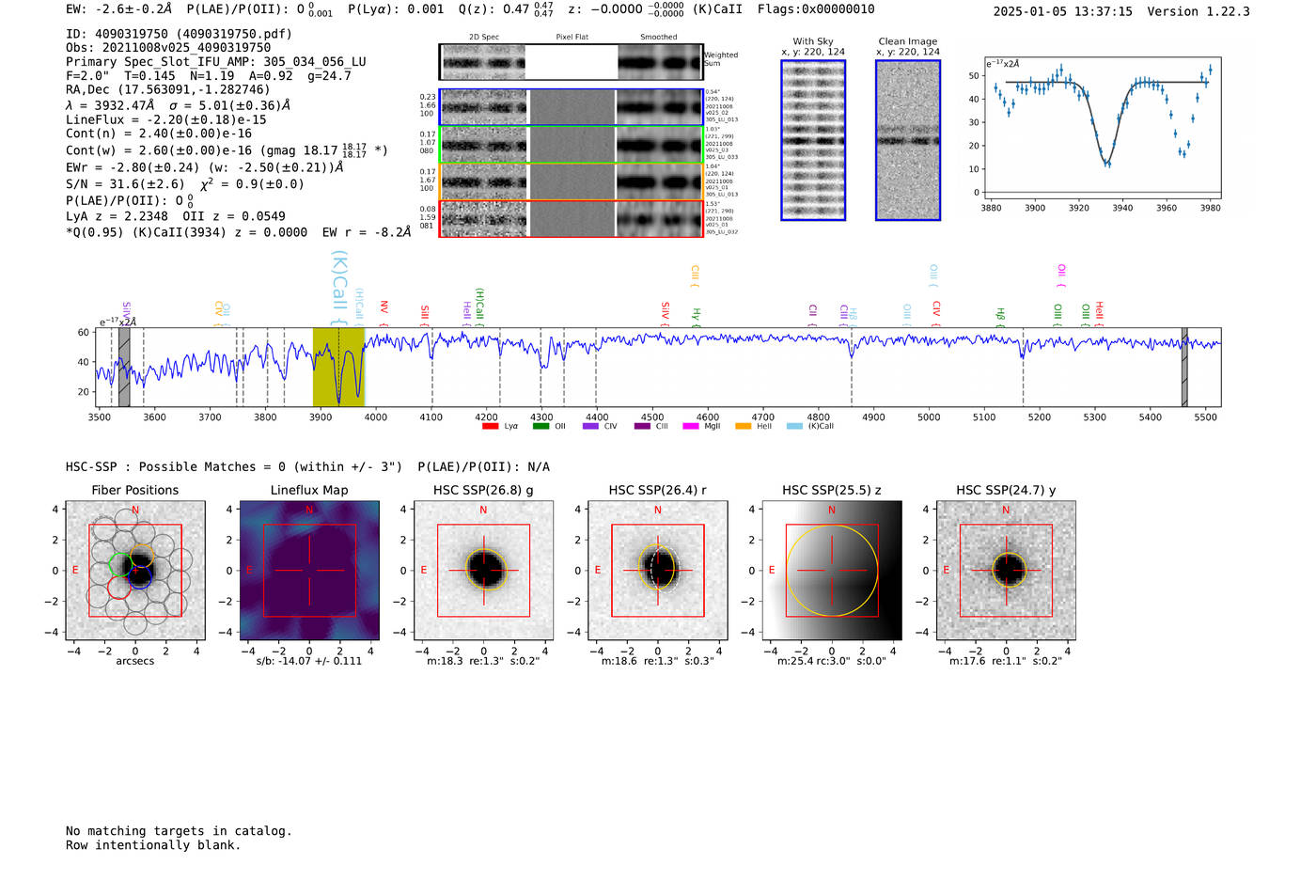
Task: Click the 'No matching targets in catalog.' text
Action: (179, 831)
